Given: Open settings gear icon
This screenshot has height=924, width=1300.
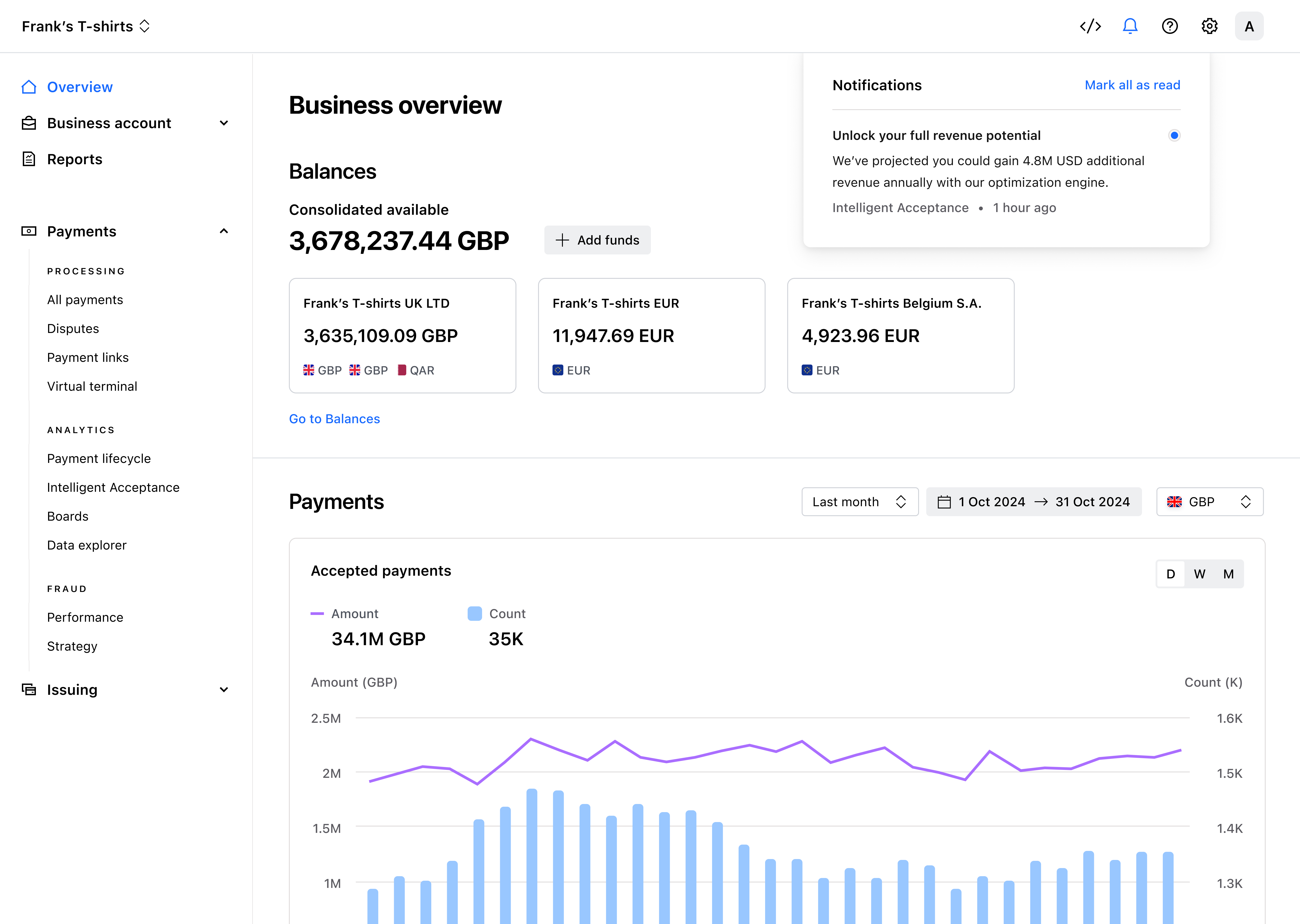Looking at the screenshot, I should coord(1209,26).
